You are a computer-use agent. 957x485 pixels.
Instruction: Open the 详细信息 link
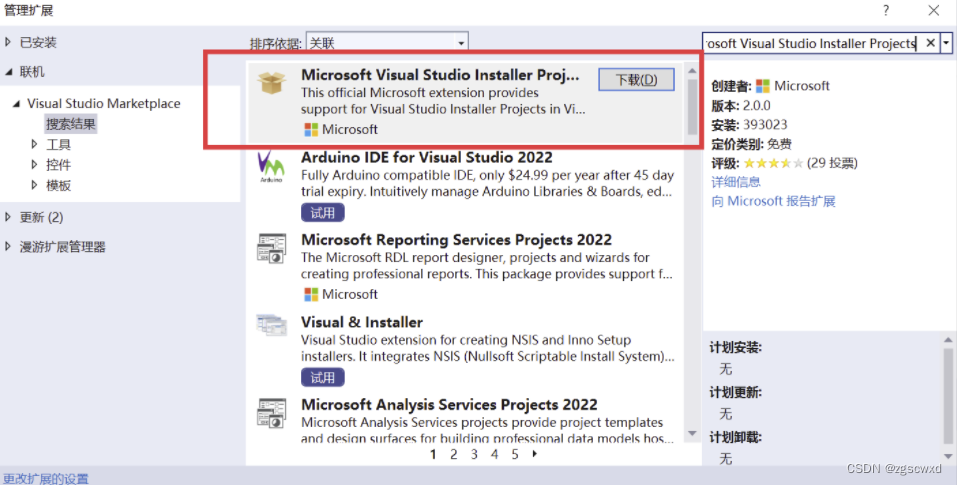pos(736,182)
